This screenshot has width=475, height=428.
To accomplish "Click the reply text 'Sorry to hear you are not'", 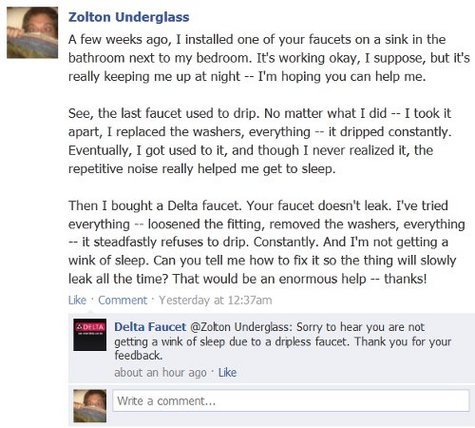I will 360,327.
